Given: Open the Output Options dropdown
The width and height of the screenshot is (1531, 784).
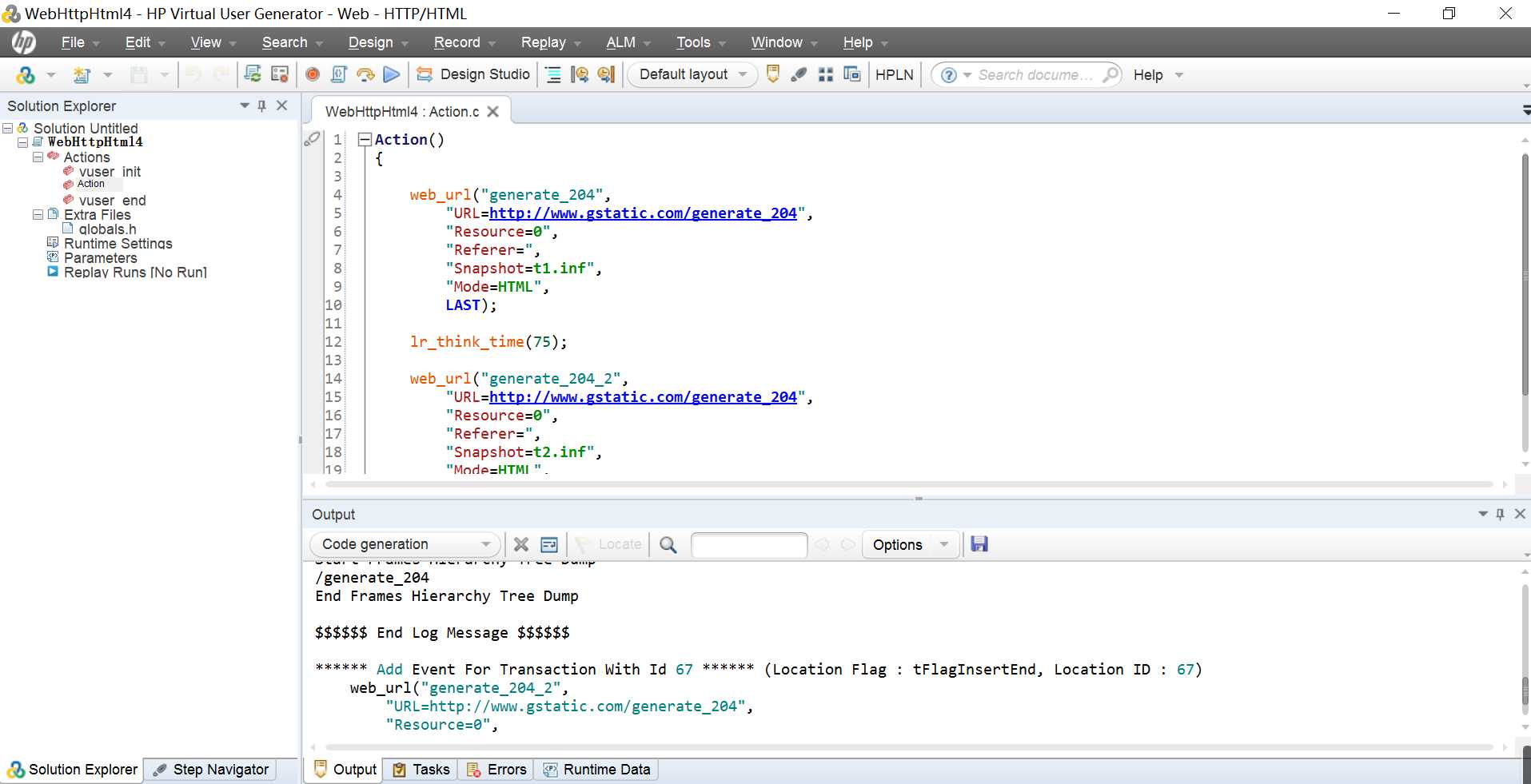Looking at the screenshot, I should tap(910, 544).
